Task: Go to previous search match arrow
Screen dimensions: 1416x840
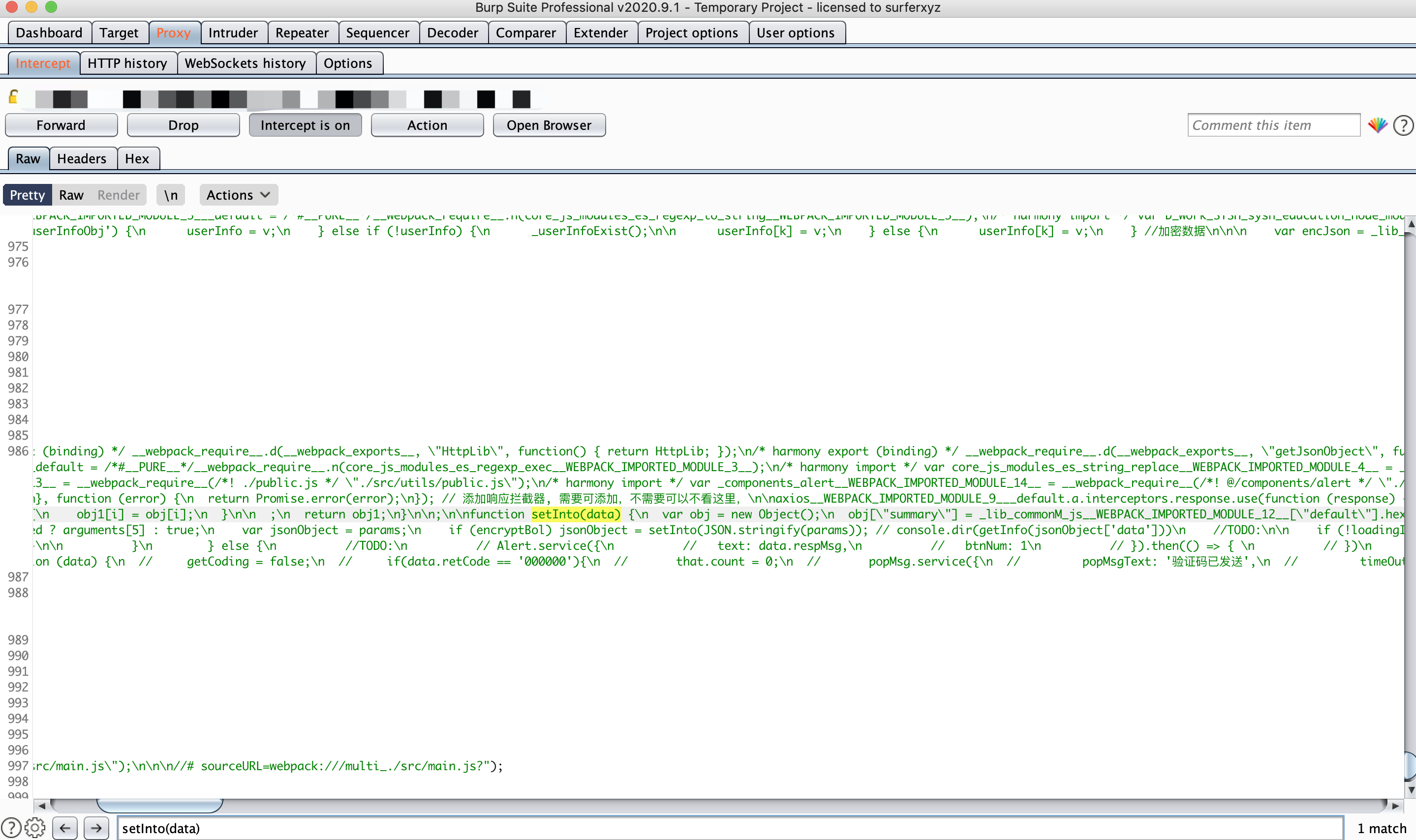Action: [65, 828]
